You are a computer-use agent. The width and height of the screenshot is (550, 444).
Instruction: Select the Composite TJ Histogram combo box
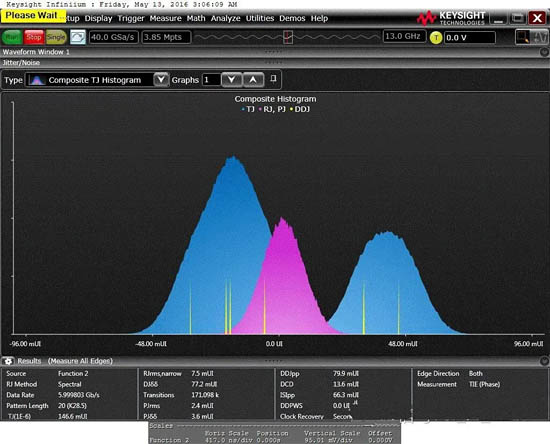(98, 80)
